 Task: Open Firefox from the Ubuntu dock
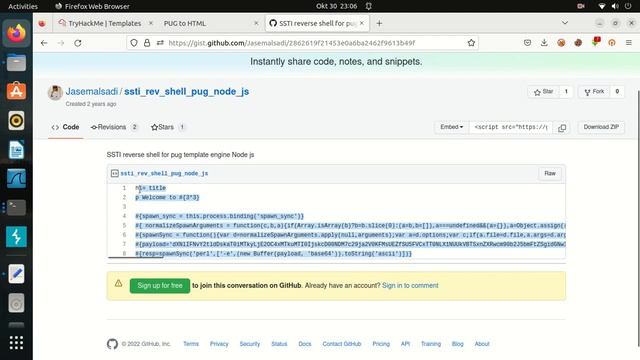coord(16,33)
